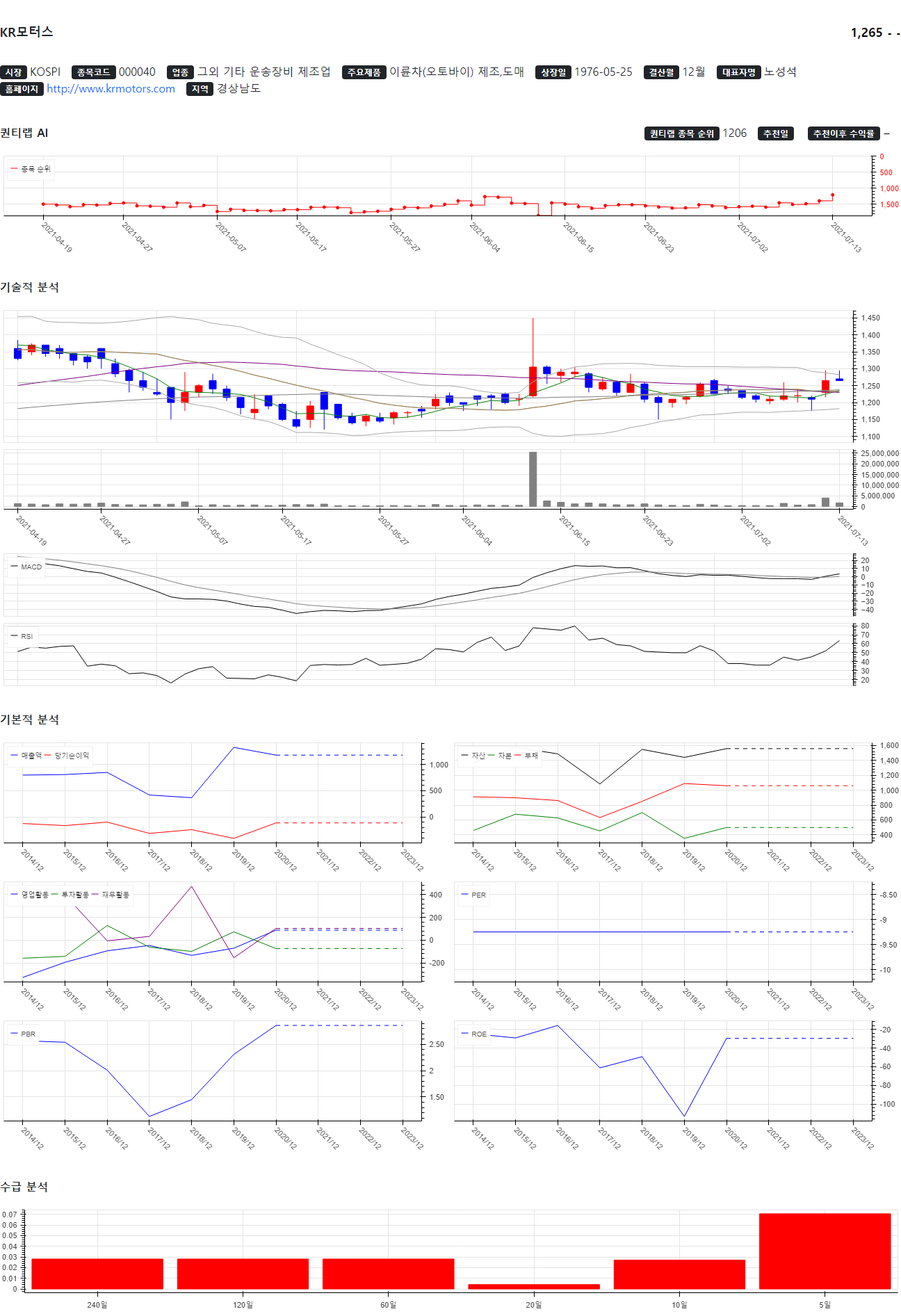Click the 상장일 listing date badge
This screenshot has width=901, height=1316.
(553, 72)
